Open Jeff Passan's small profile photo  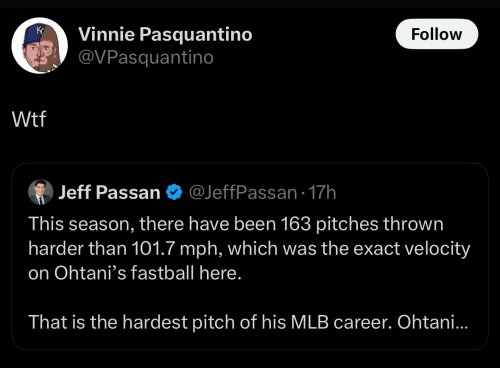click(41, 192)
